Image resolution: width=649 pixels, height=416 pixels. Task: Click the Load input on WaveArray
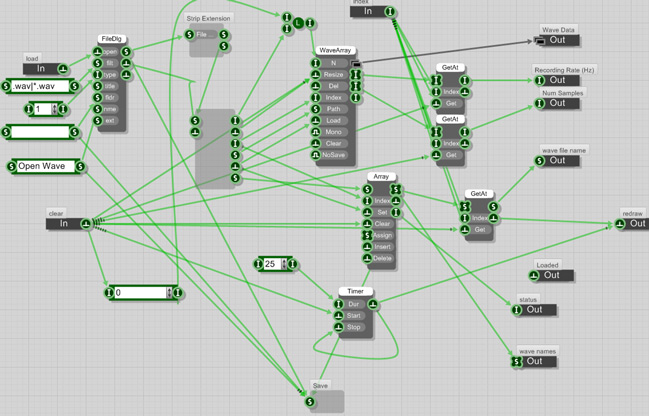[x=333, y=120]
